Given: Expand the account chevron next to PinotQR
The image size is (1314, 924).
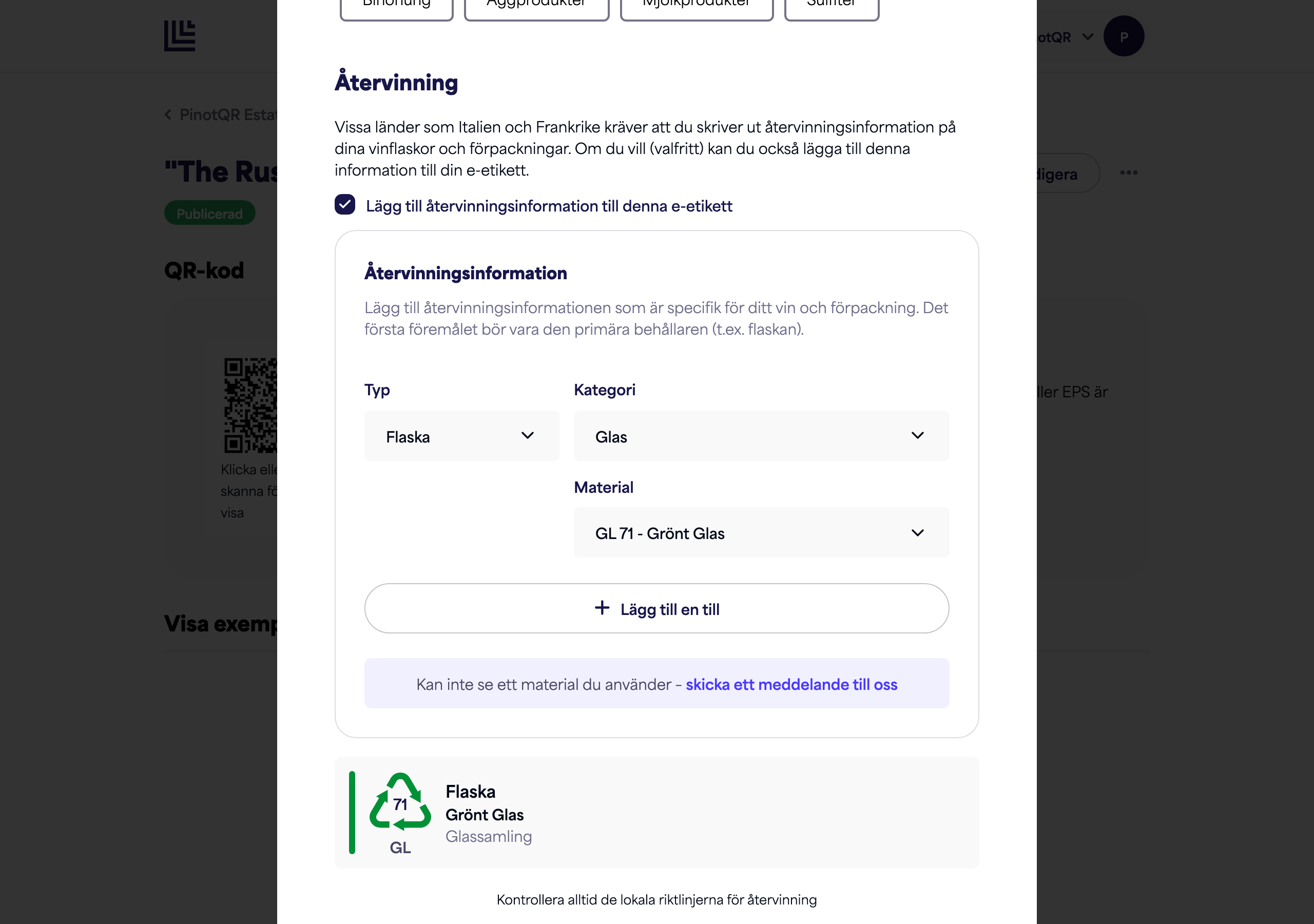Looking at the screenshot, I should point(1087,37).
